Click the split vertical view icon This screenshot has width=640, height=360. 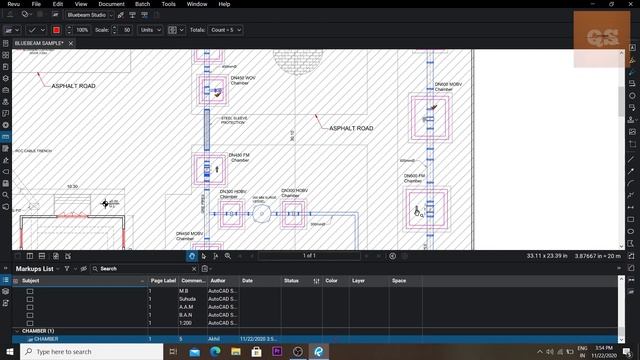click(30, 256)
